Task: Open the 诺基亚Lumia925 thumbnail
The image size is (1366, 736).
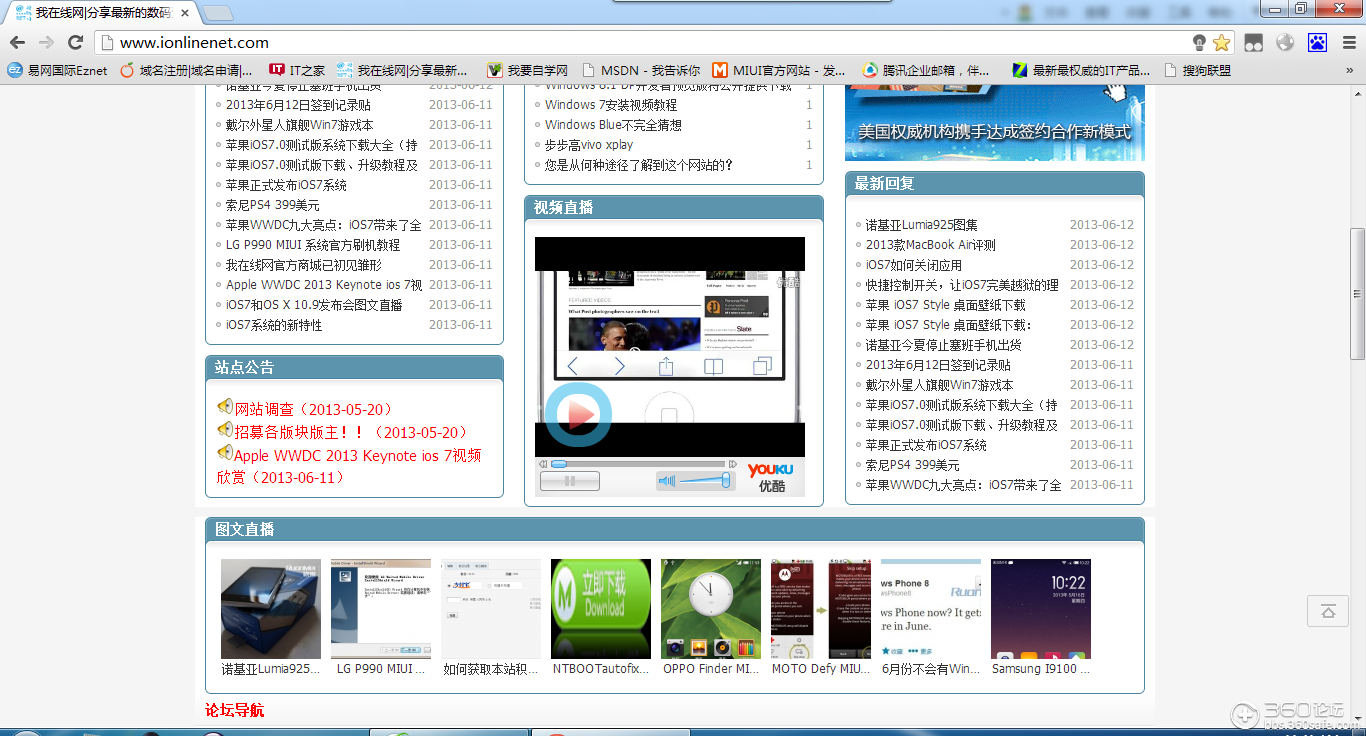Action: [271, 609]
